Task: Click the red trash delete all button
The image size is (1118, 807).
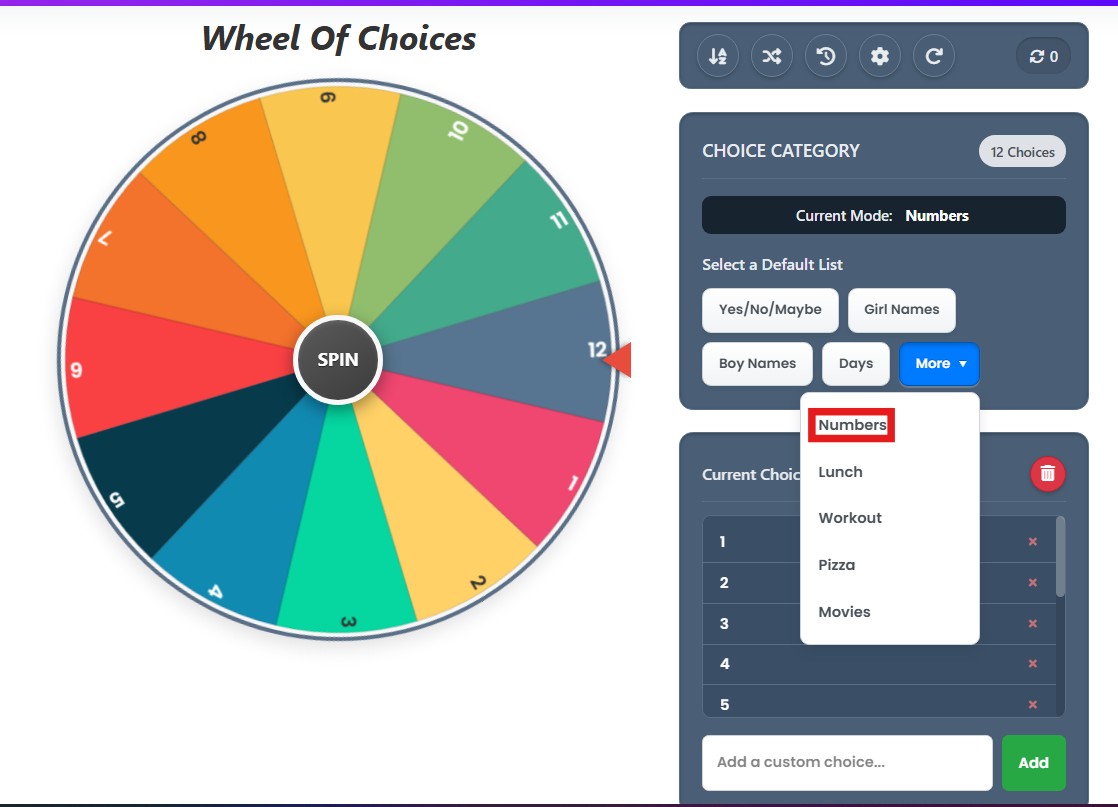Action: coord(1047,473)
